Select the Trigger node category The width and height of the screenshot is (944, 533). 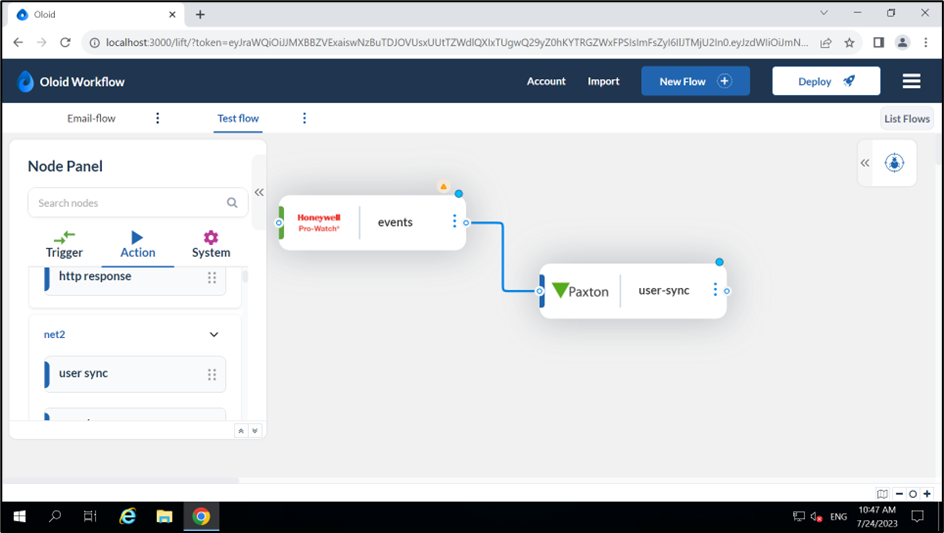coord(64,245)
